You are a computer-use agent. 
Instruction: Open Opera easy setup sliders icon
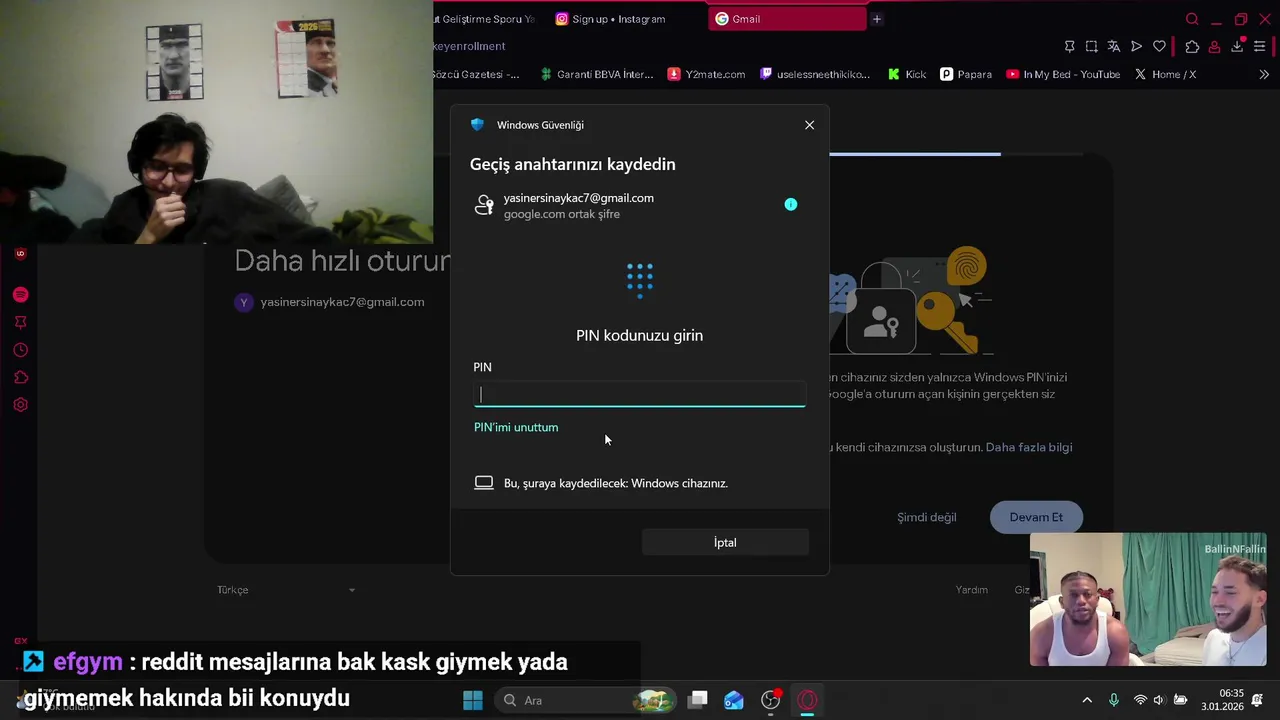[x=1260, y=46]
